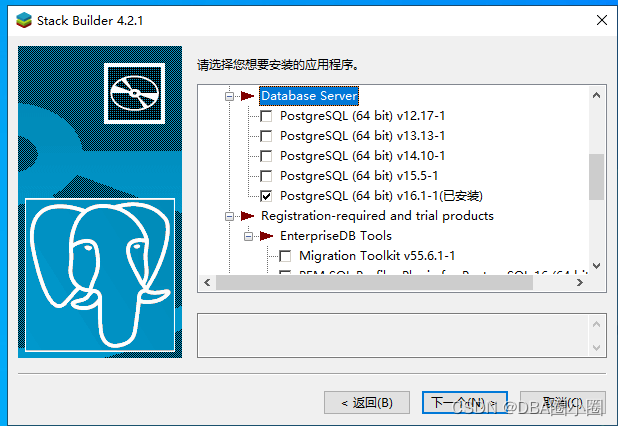Viewport: 618px width, 426px height.
Task: Check PostgreSQL (64 bit) v14.10-1 checkbox
Action: [266, 156]
